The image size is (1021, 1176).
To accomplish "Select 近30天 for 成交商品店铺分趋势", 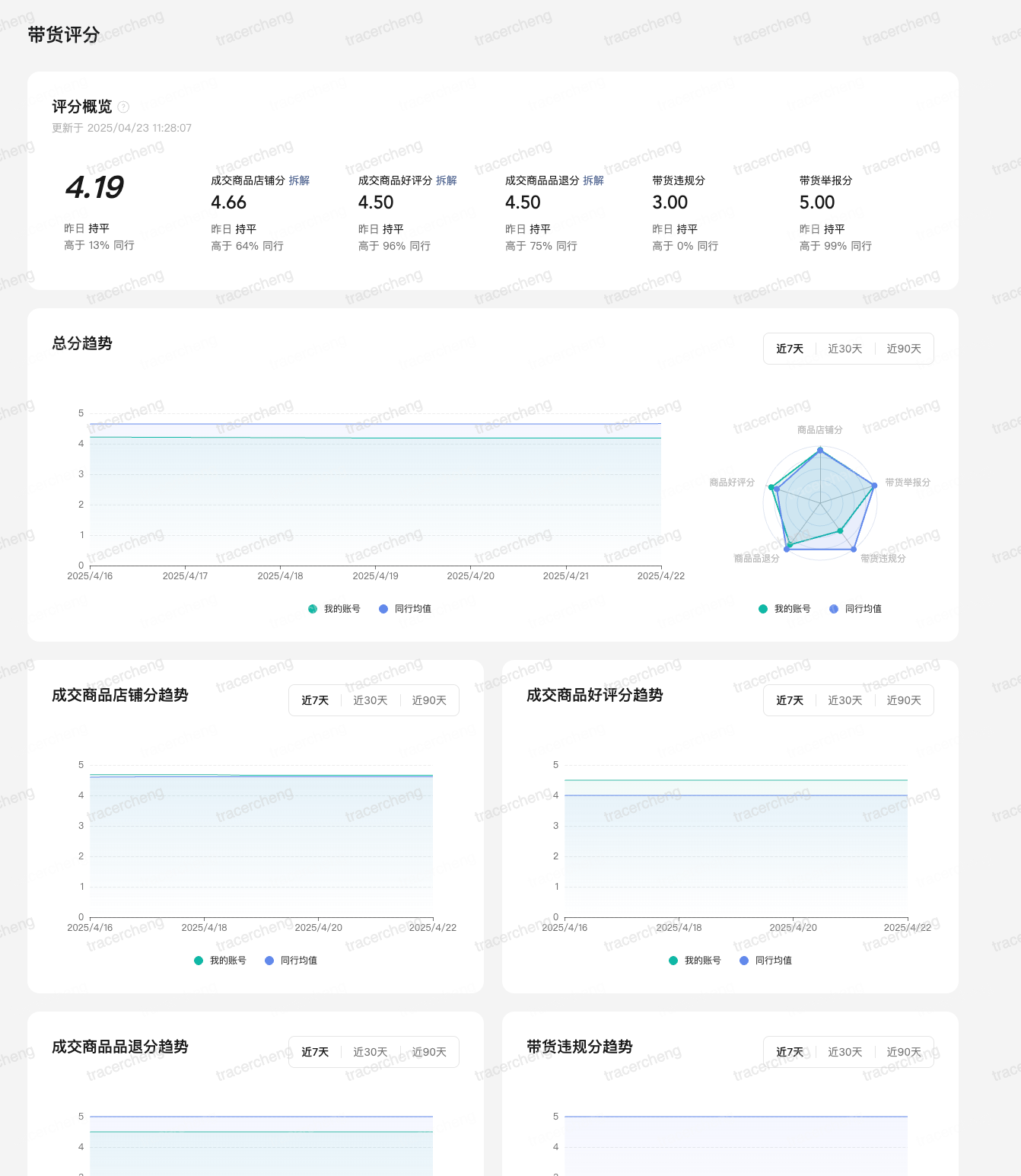I will point(370,700).
